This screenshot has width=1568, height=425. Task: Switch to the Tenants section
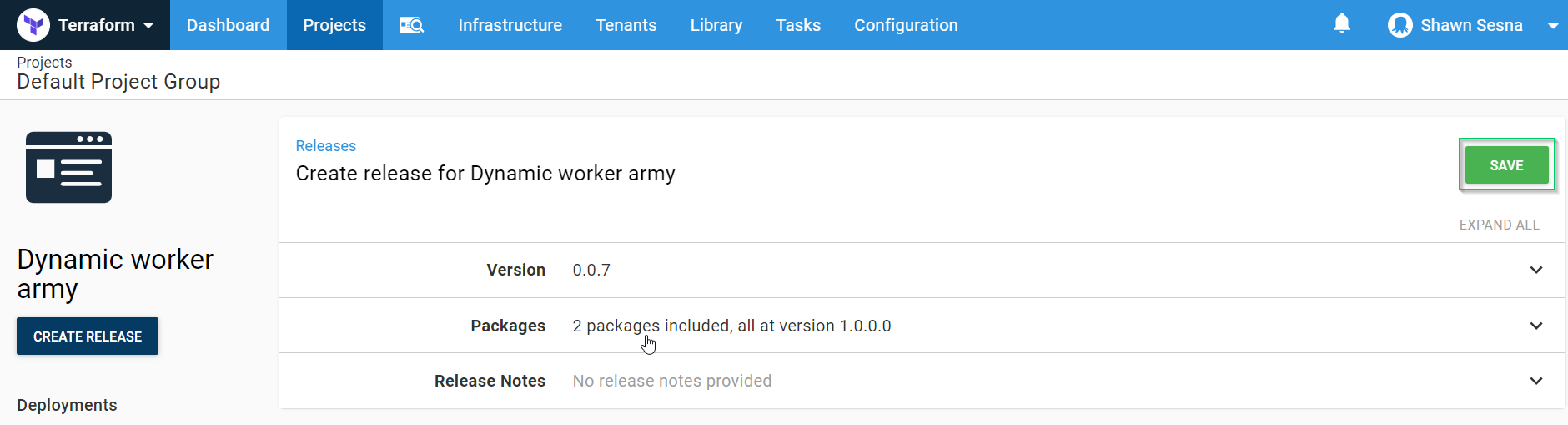[626, 25]
